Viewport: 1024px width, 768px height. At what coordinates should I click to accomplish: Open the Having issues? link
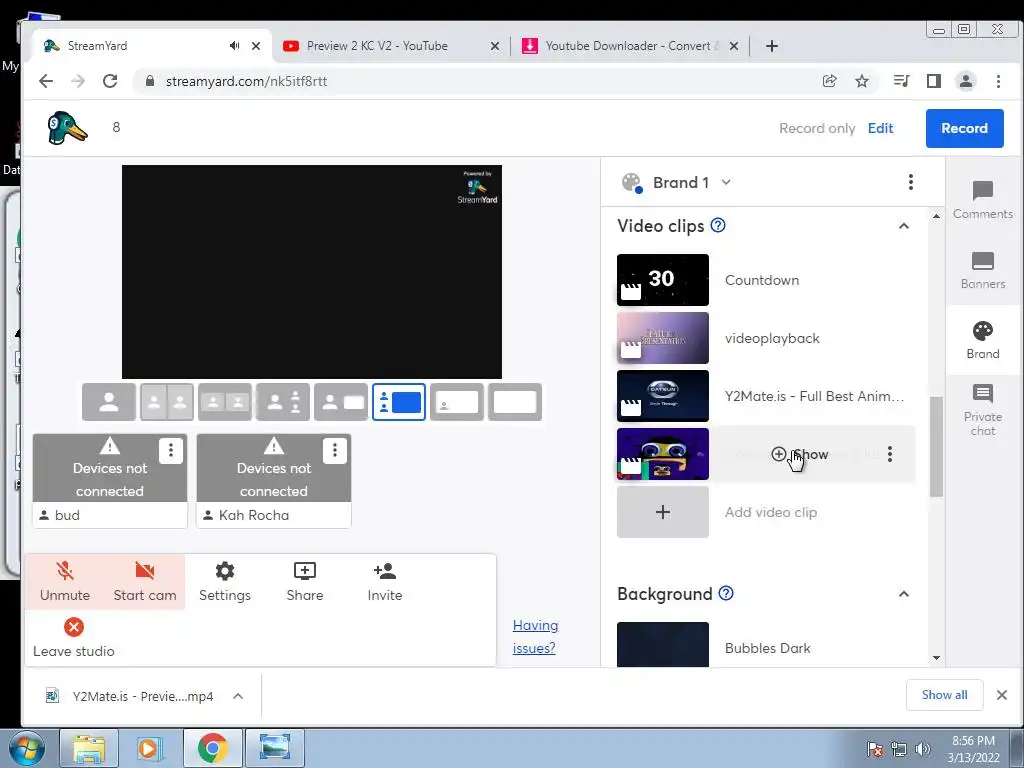coord(535,637)
